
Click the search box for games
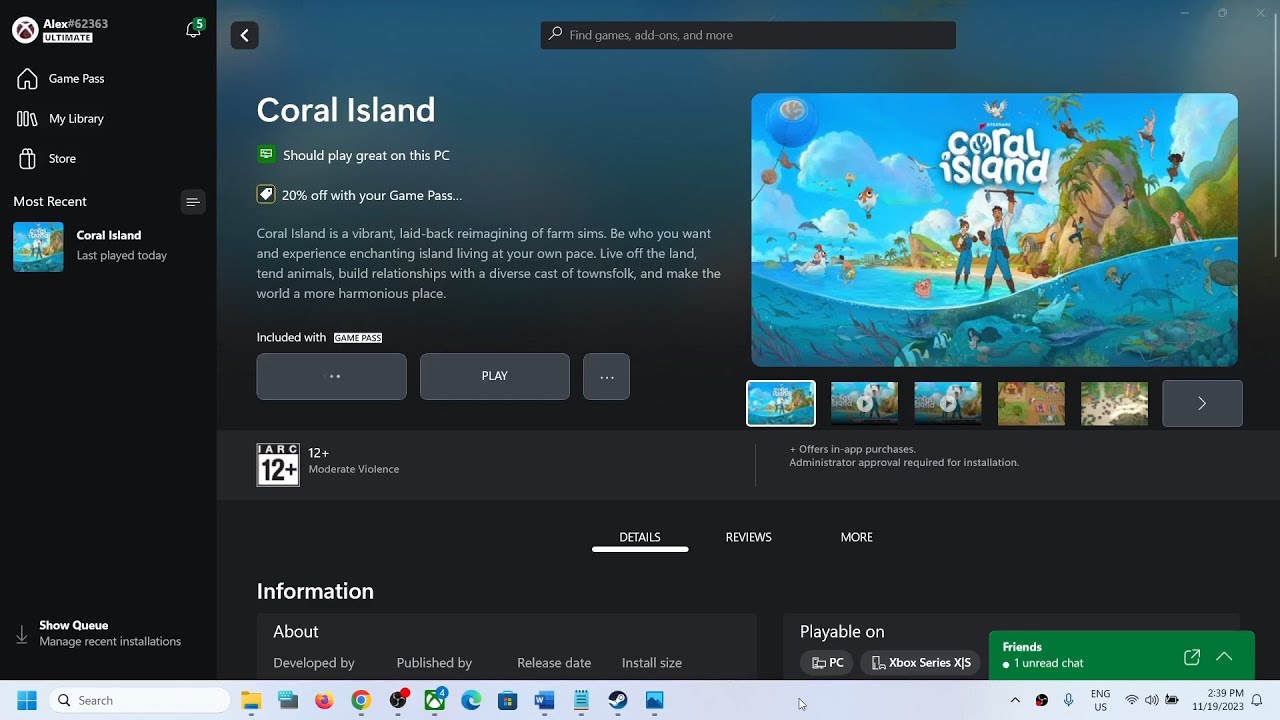748,35
